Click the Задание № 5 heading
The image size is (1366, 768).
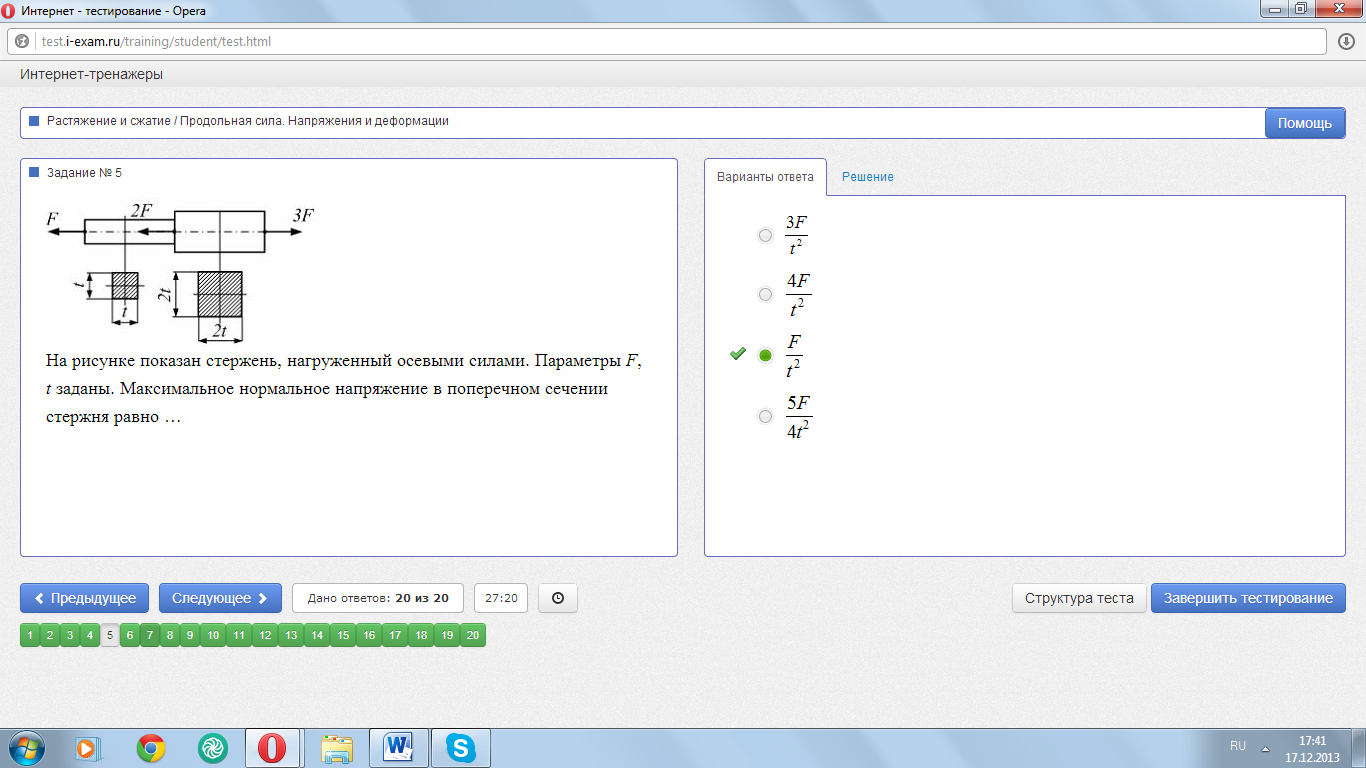[x=84, y=172]
